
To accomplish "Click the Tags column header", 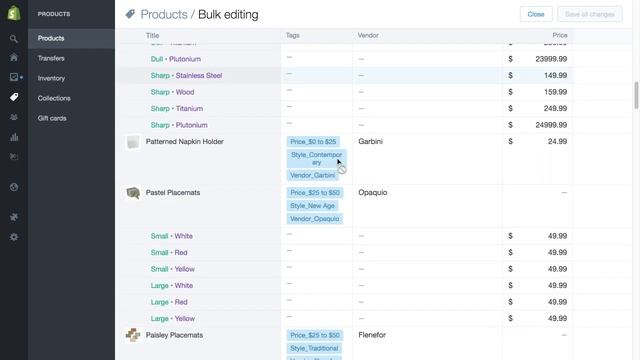I will (x=293, y=36).
